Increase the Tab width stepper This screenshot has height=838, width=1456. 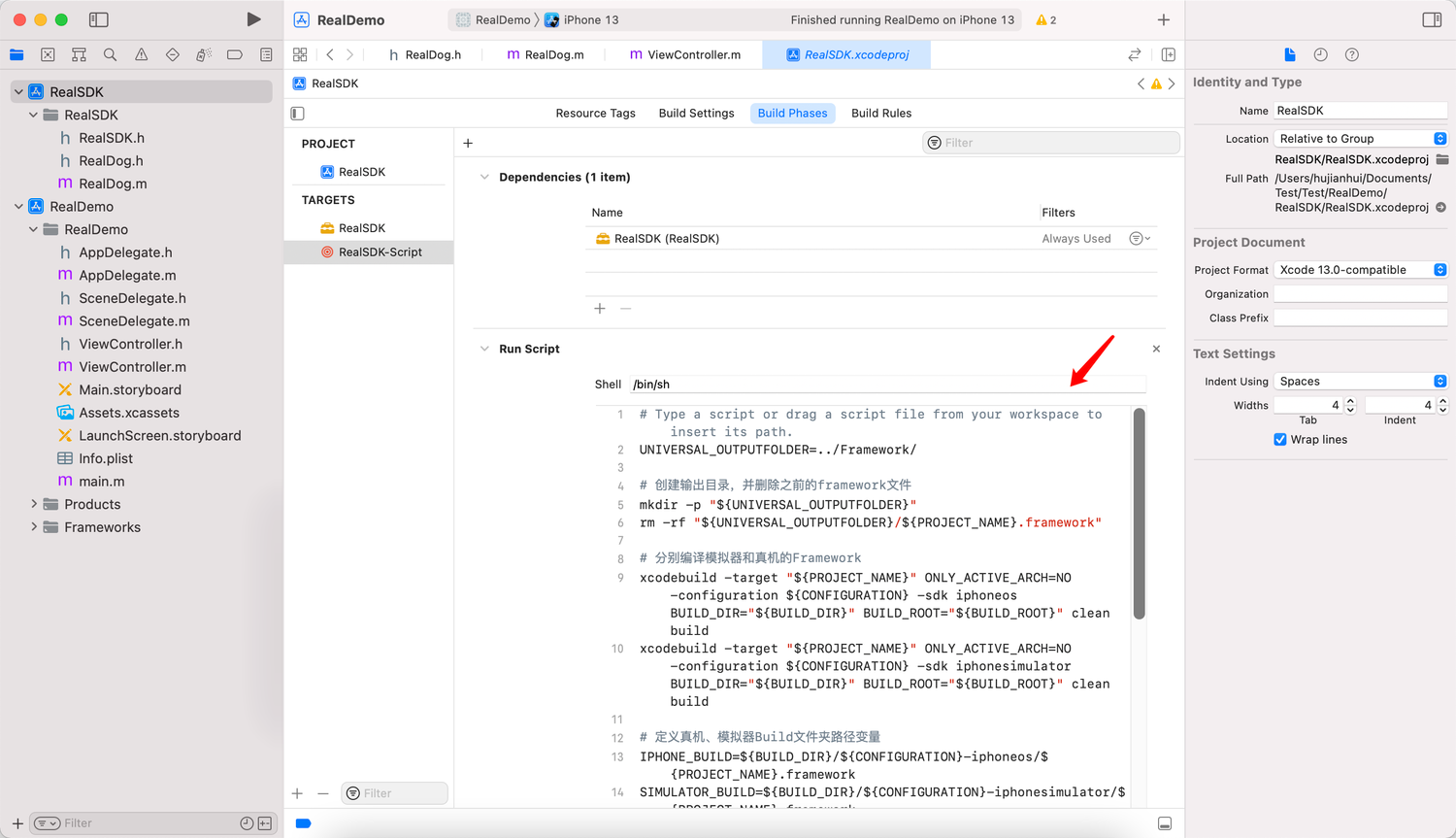click(1350, 401)
